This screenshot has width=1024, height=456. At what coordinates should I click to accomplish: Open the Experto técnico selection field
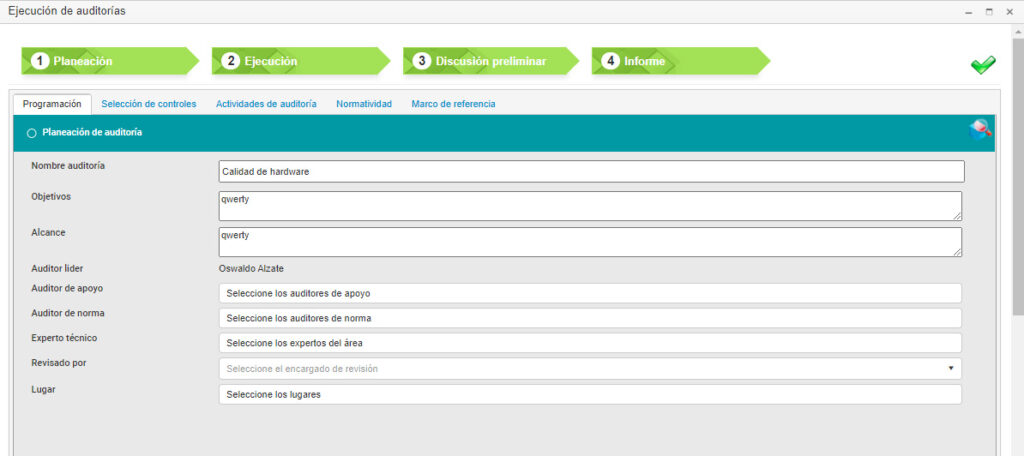[x=590, y=343]
